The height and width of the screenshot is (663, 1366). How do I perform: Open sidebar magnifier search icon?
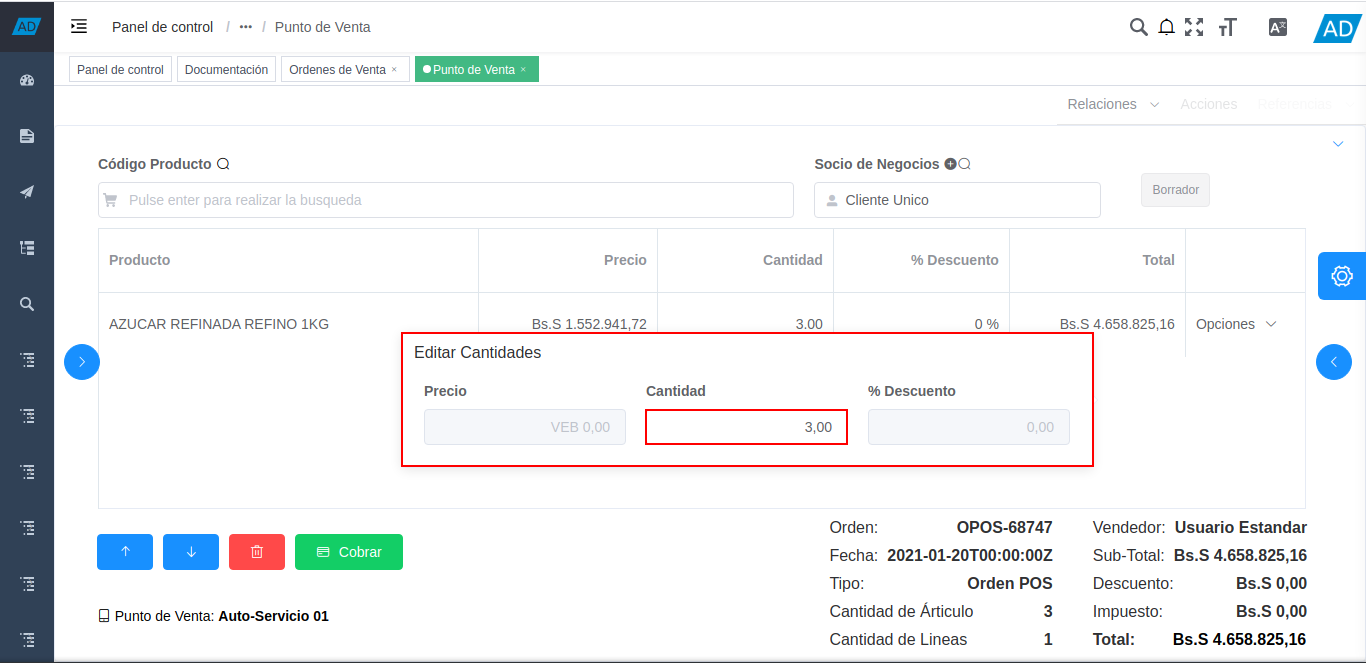pos(27,304)
